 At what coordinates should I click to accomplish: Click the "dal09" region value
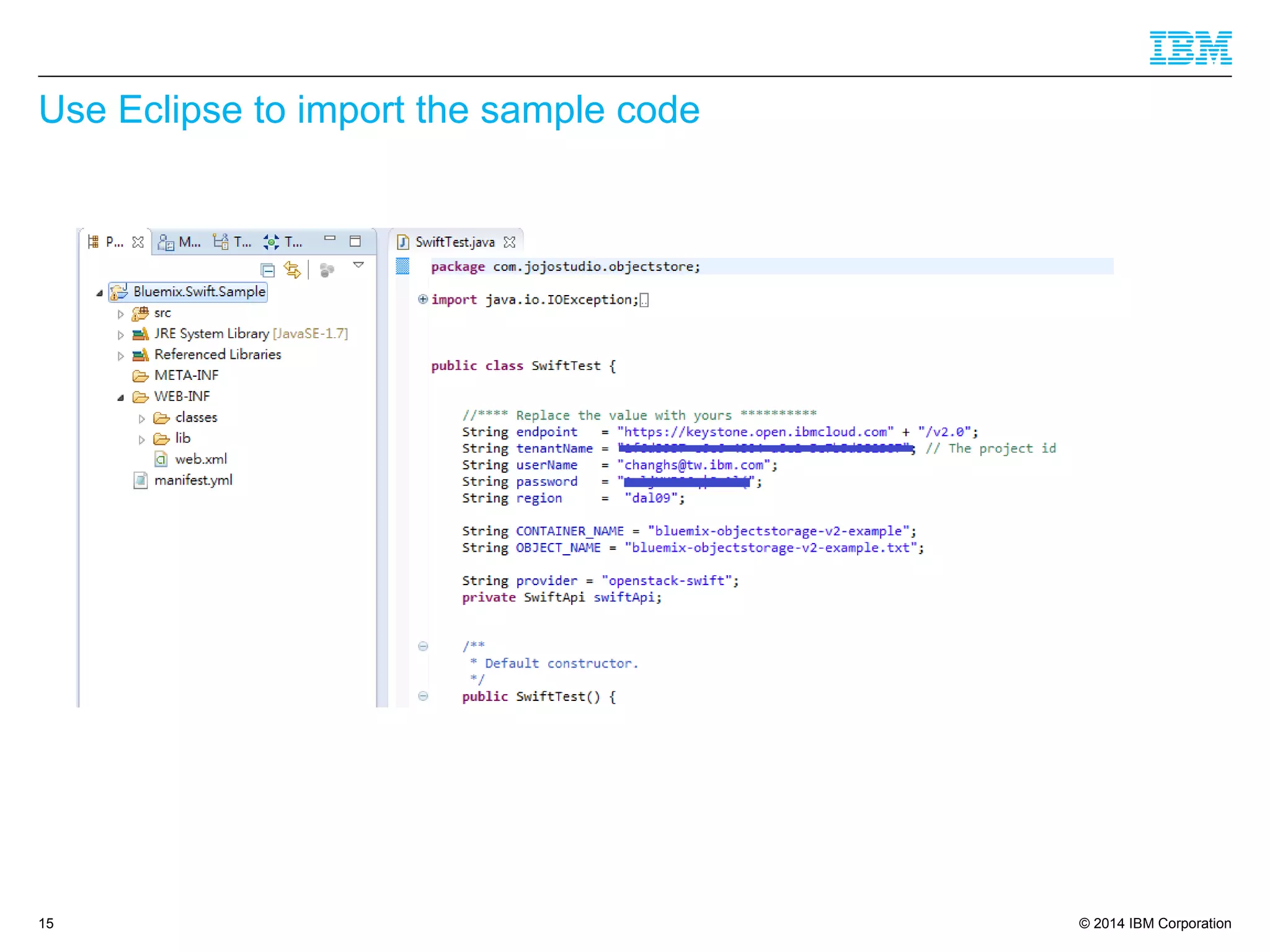click(x=651, y=498)
